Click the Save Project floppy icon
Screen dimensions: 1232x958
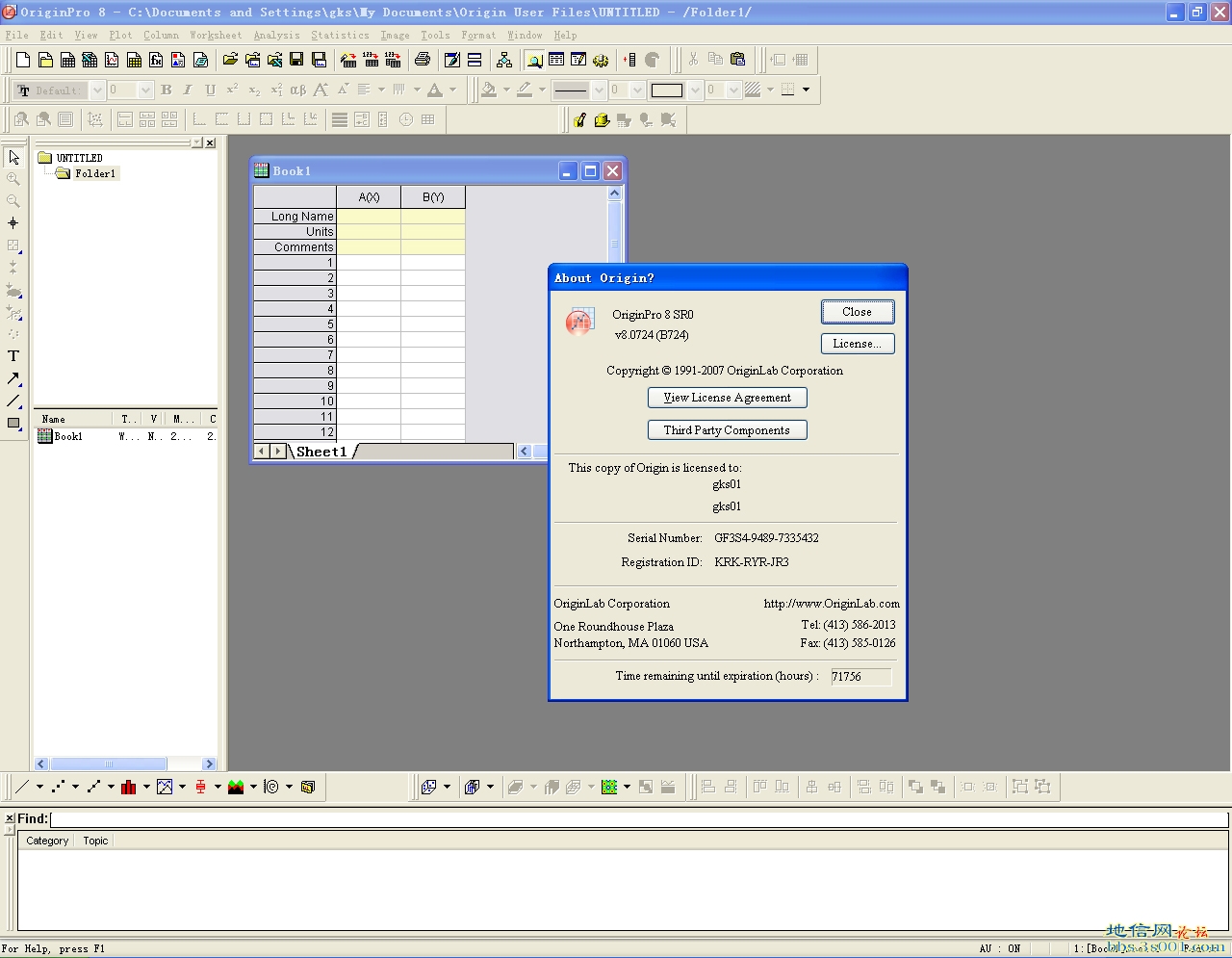pos(296,60)
